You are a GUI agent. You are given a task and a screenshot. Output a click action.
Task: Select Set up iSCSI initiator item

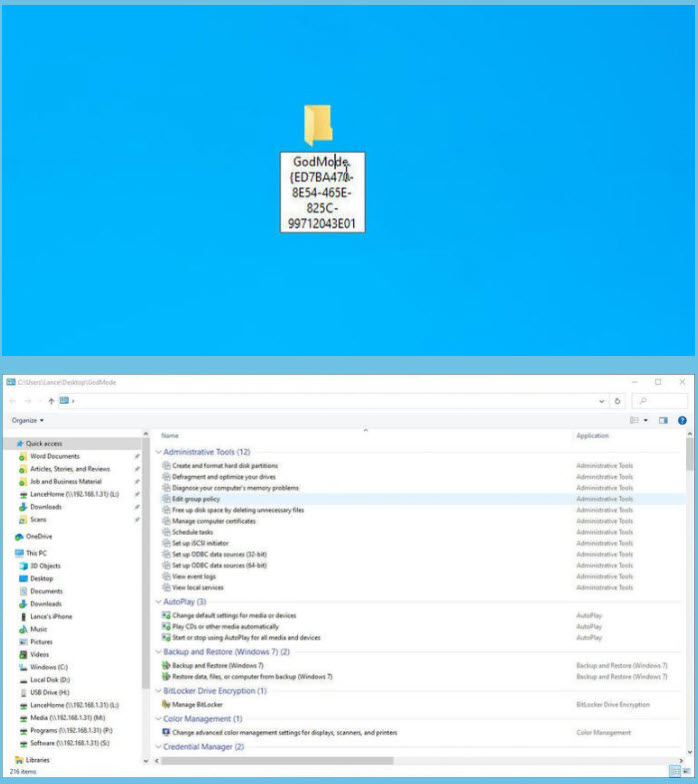(200, 543)
